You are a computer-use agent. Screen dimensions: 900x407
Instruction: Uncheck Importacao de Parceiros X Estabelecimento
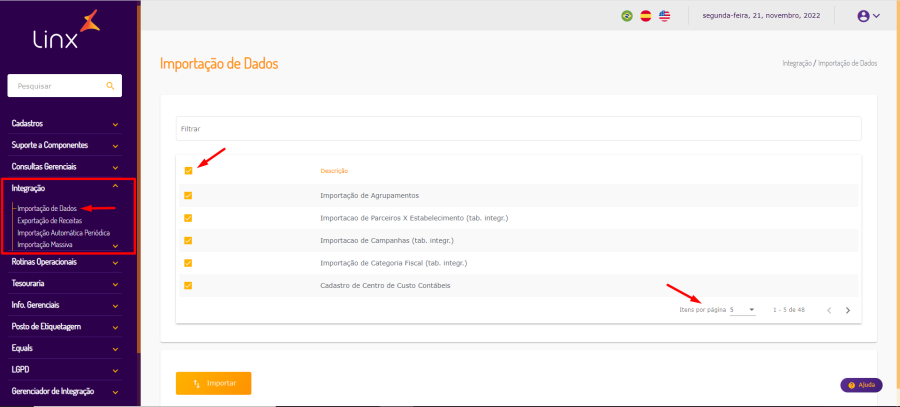click(x=188, y=218)
